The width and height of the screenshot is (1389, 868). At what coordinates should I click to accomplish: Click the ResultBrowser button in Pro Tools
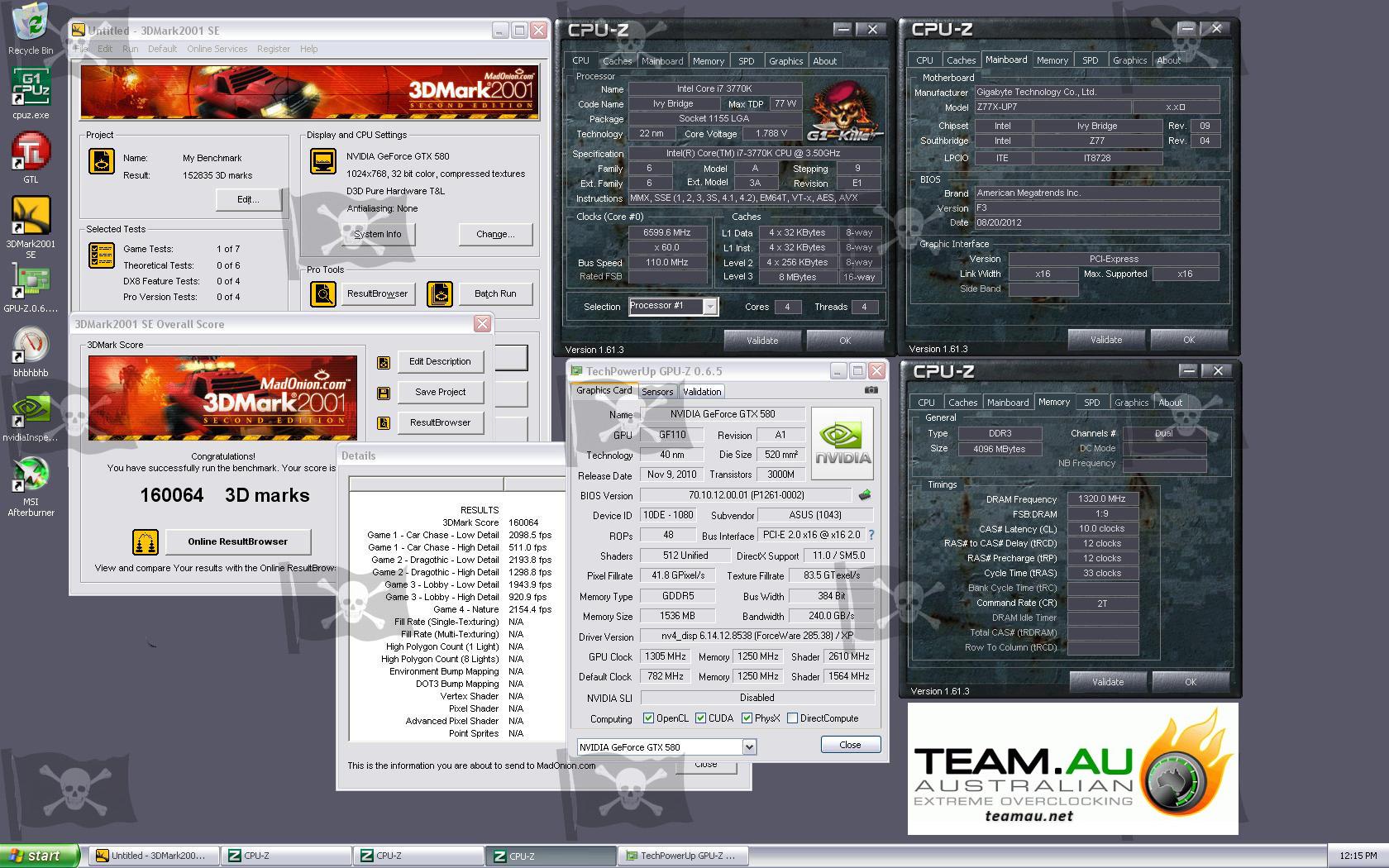[378, 293]
